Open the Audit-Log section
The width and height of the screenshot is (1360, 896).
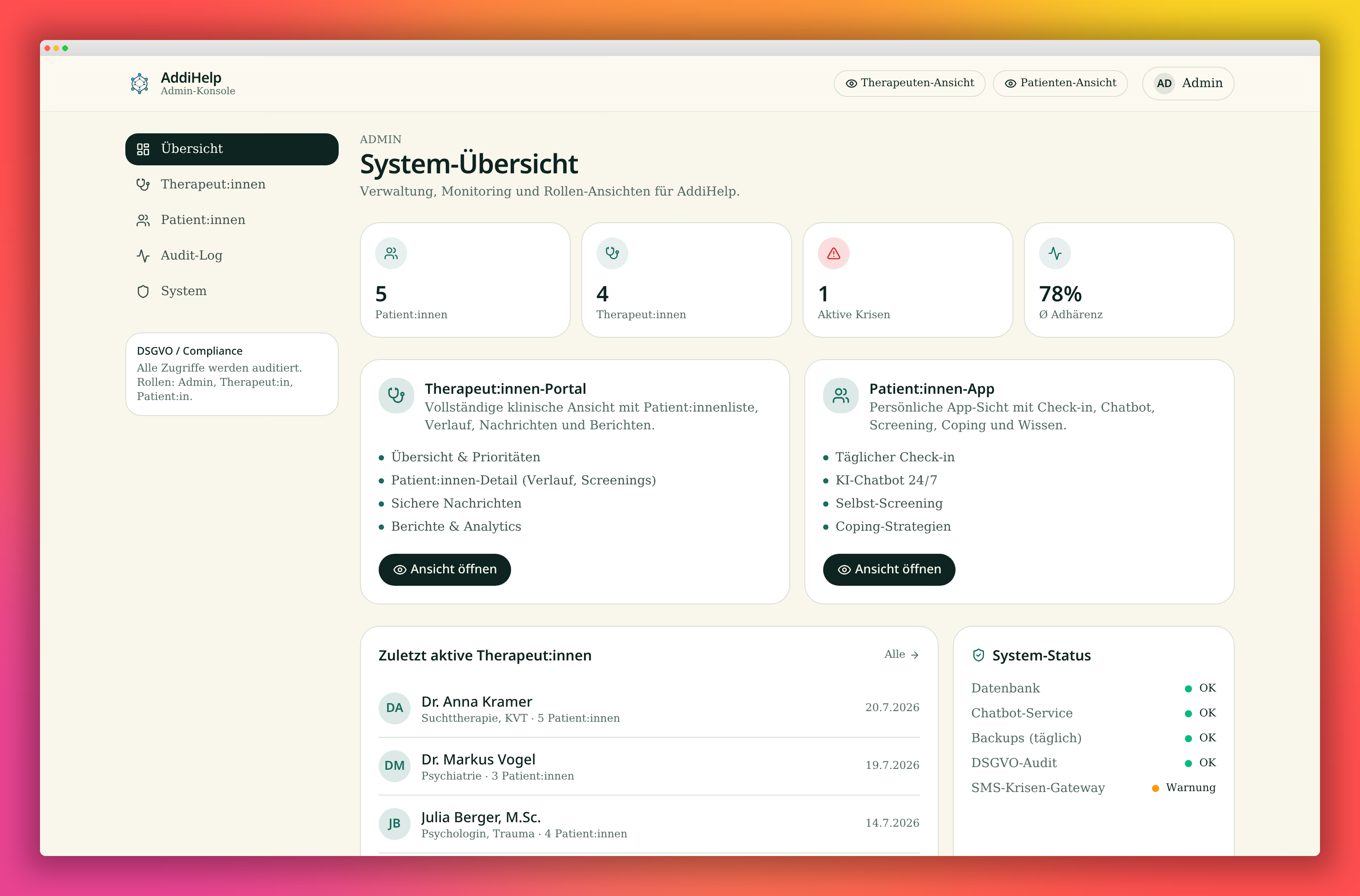tap(232, 256)
